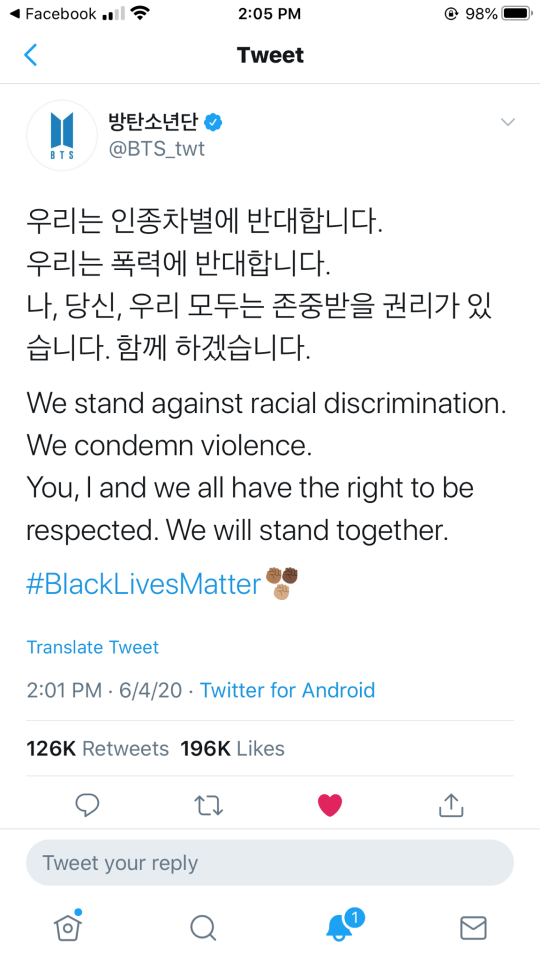The height and width of the screenshot is (960, 540).
Task: Open the Messages envelope tab
Action: pyautogui.click(x=473, y=928)
